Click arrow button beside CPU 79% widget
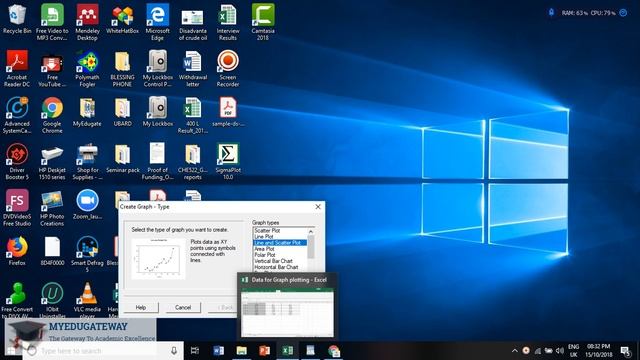640x360 pixels. [x=623, y=13]
